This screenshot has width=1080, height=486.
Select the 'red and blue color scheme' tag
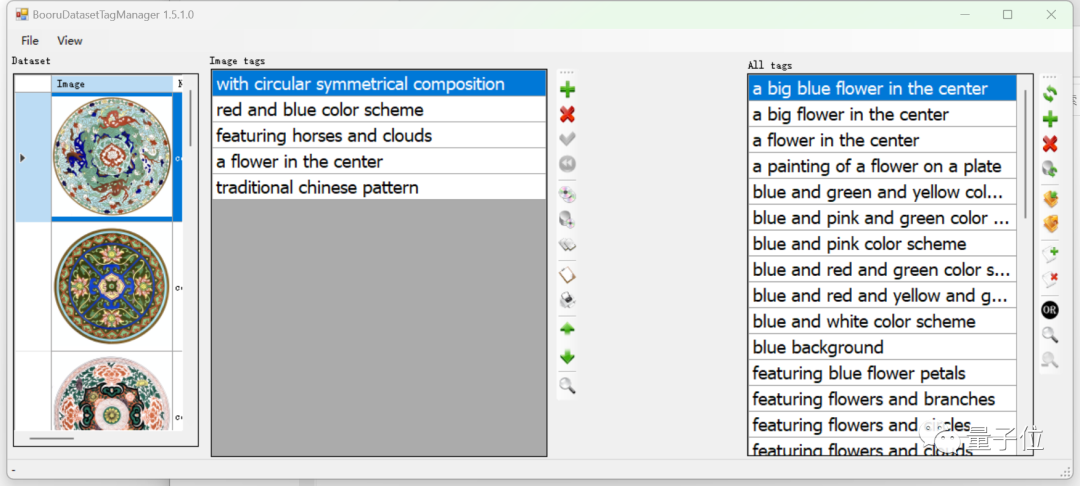point(320,110)
